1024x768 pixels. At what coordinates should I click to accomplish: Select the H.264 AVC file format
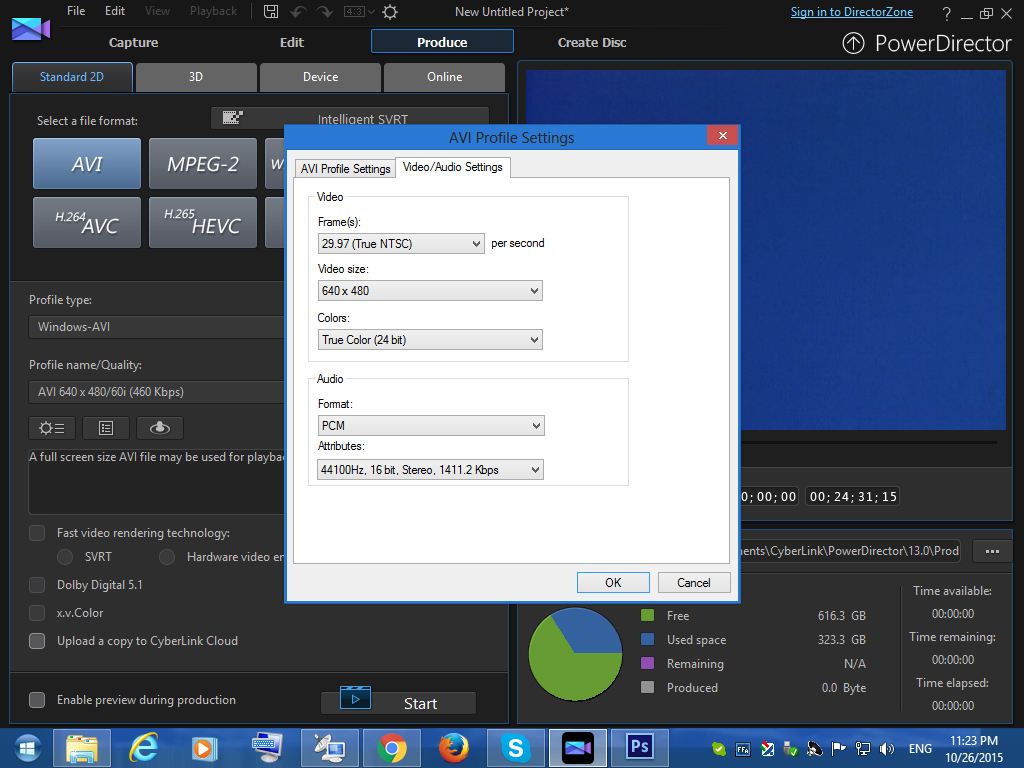click(87, 222)
